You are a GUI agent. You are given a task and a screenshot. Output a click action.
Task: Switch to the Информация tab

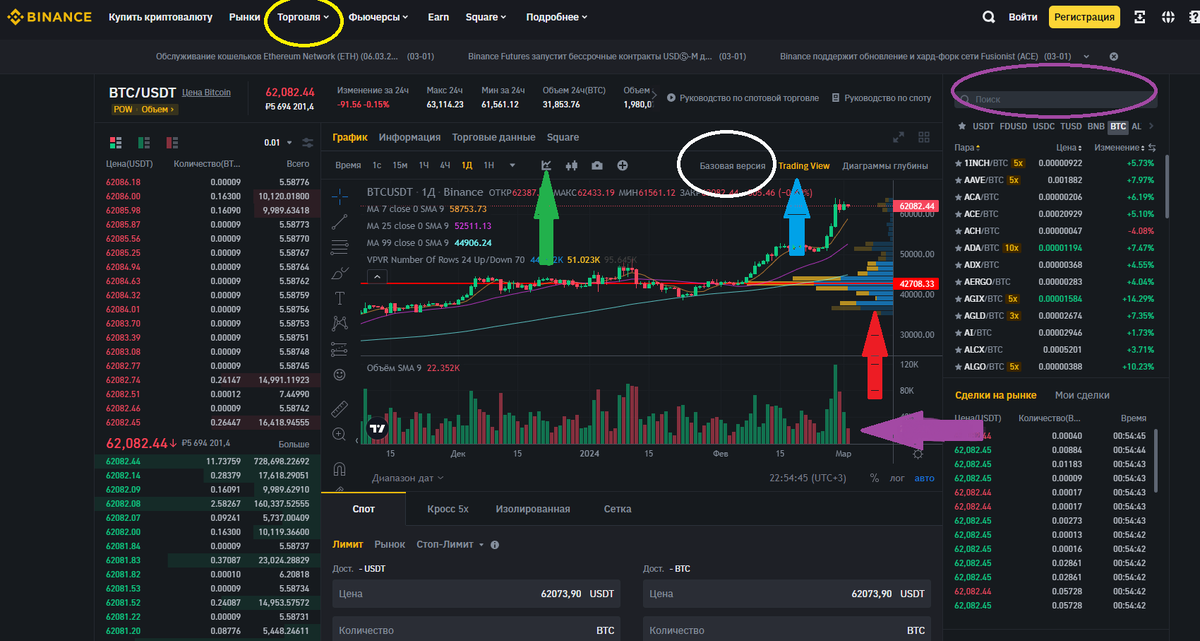tap(410, 138)
